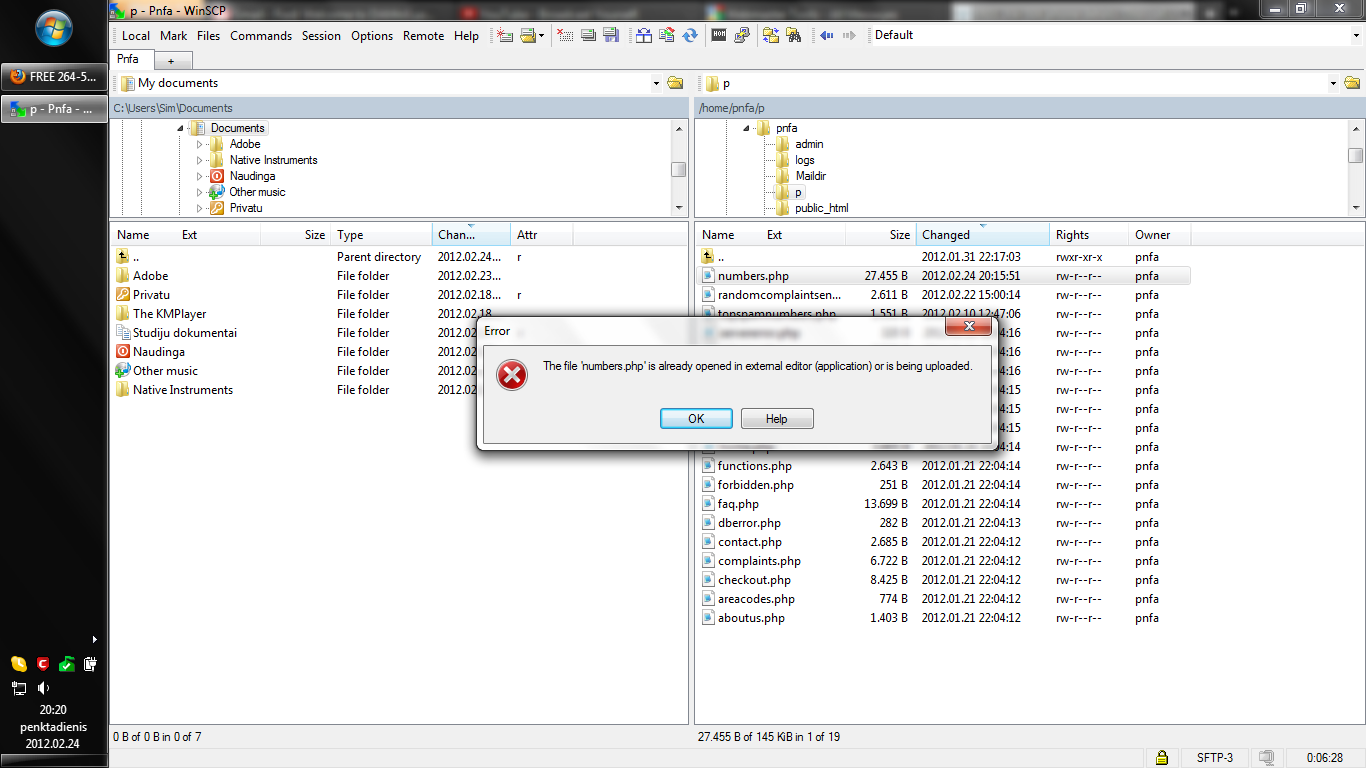Open the My documents drive dropdown
This screenshot has width=1366, height=768.
(656, 83)
